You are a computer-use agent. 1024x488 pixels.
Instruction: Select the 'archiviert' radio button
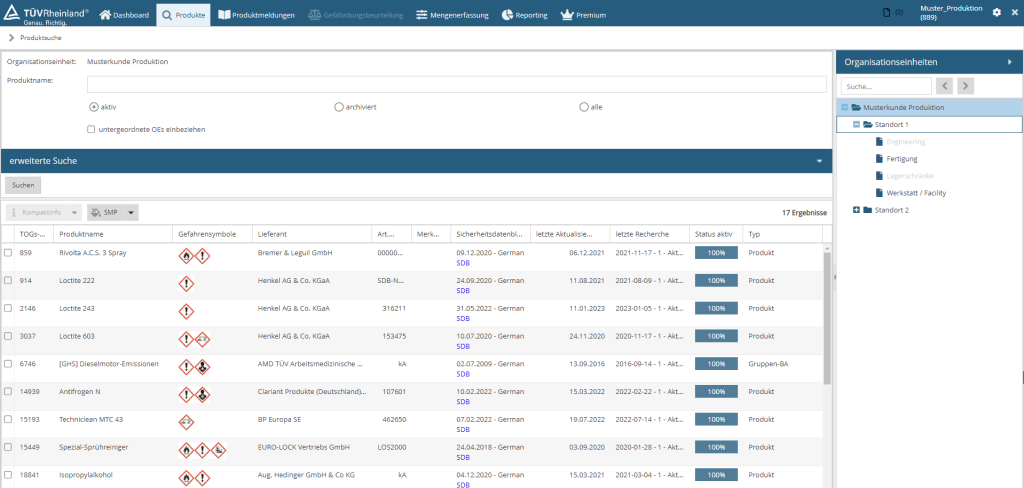[x=338, y=106]
